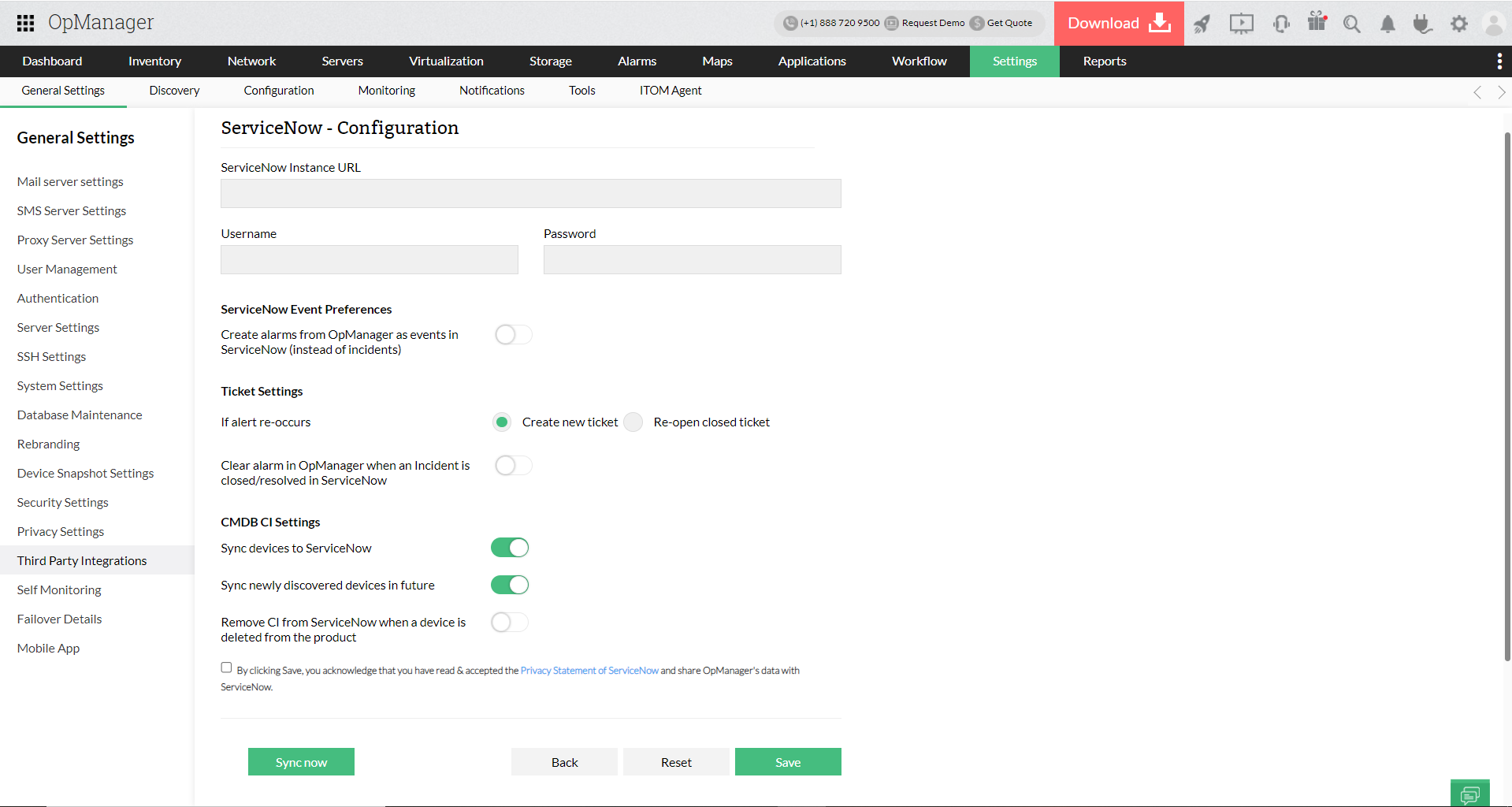This screenshot has height=807, width=1512.
Task: Focus the Username input field
Action: (370, 260)
